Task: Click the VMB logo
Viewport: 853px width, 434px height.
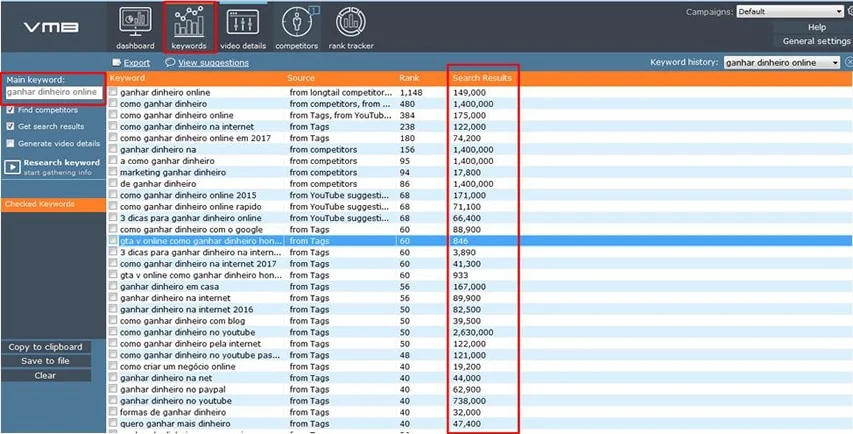Action: 50,26
